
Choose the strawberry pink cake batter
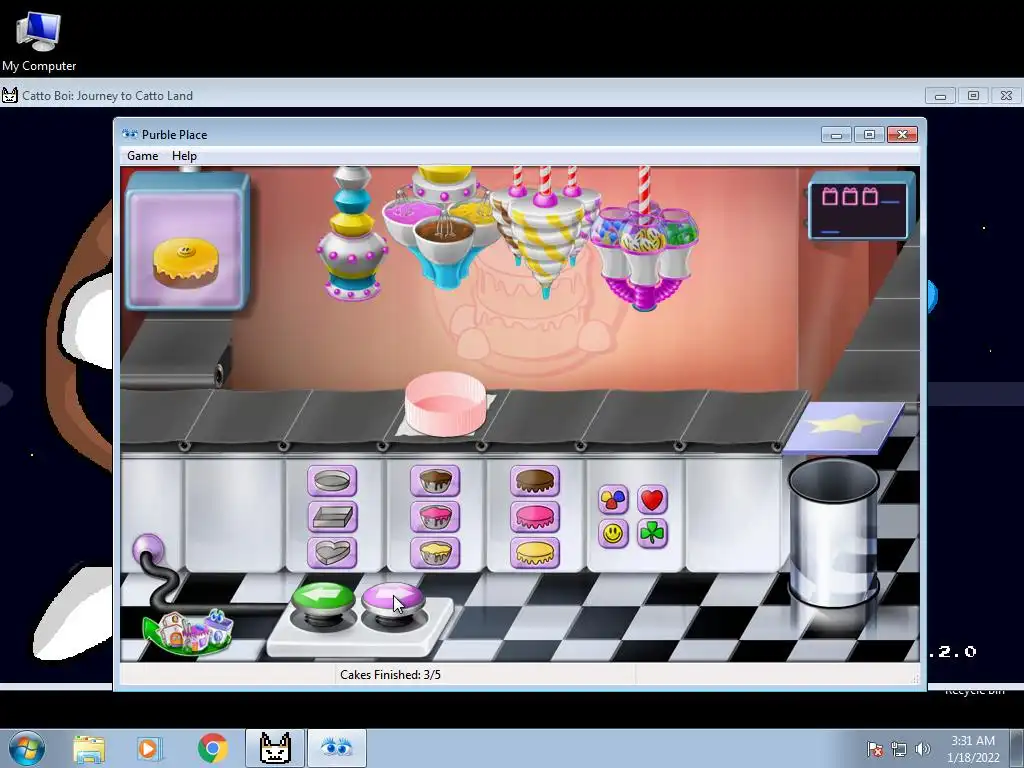point(435,517)
